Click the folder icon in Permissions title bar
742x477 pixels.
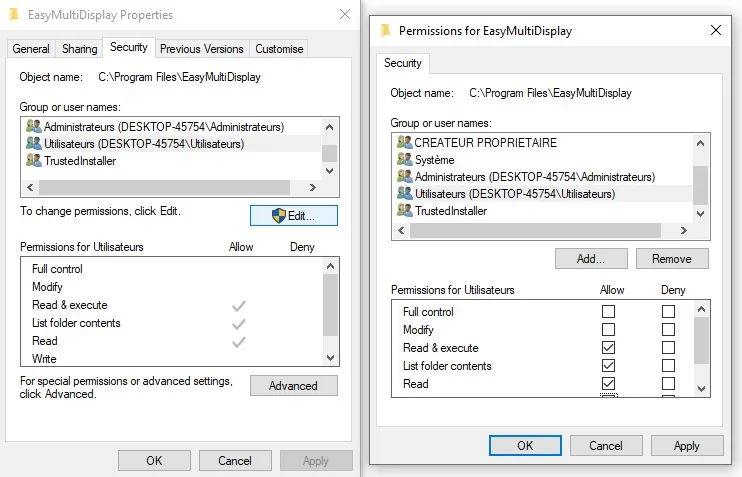tap(386, 31)
